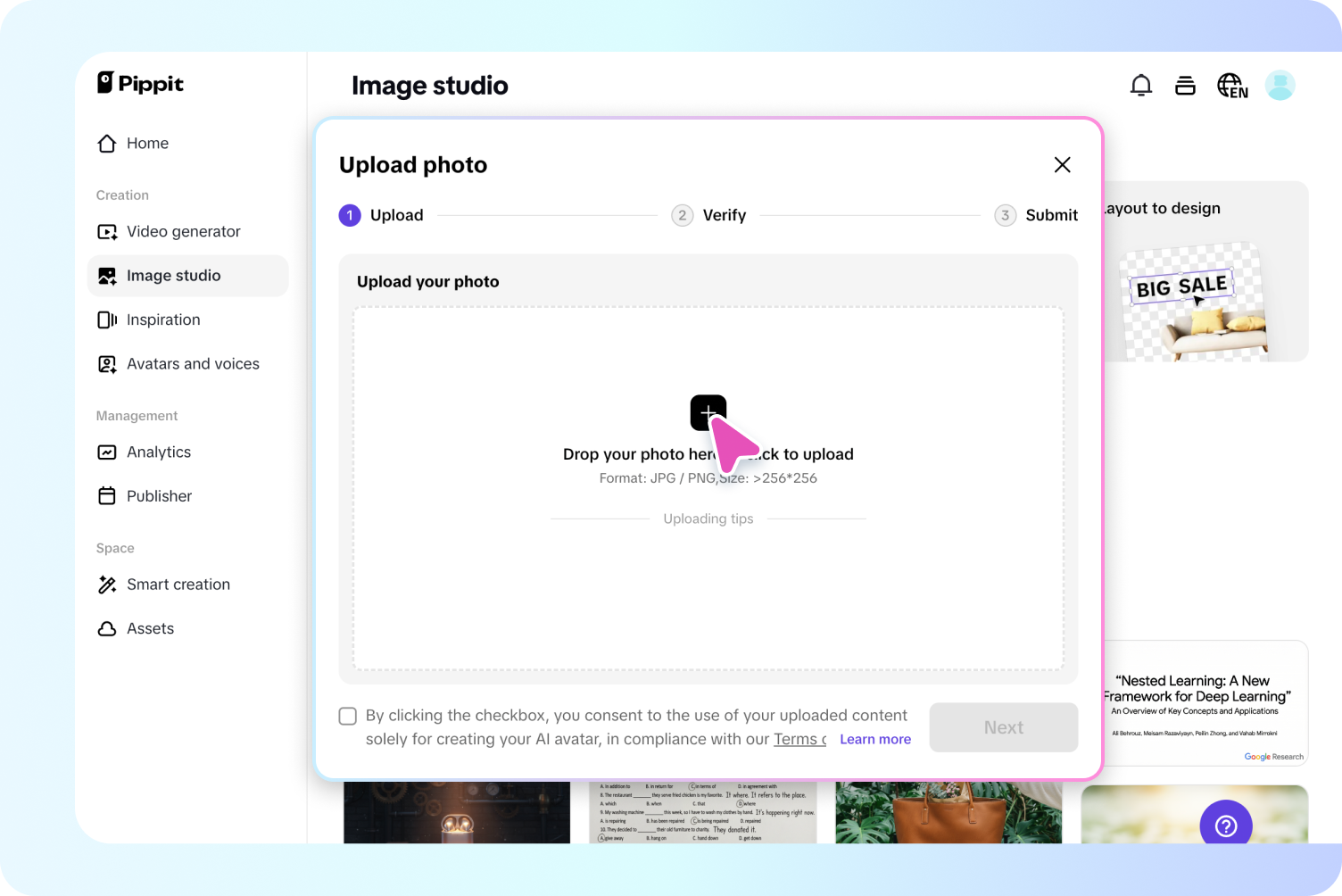Click the Learn more link
Screen dimensions: 1342x896
(x=874, y=739)
